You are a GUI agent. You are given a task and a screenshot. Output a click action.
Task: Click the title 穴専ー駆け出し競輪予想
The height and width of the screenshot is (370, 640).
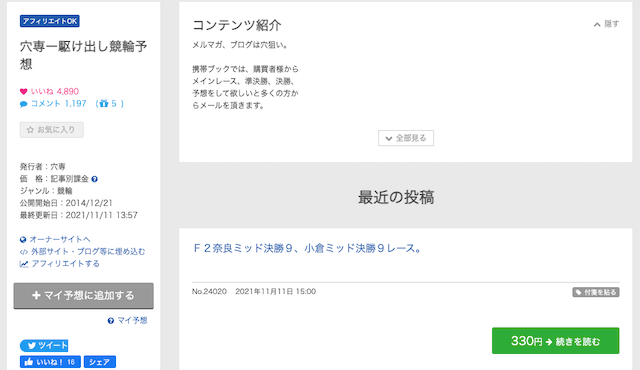pyautogui.click(x=83, y=55)
